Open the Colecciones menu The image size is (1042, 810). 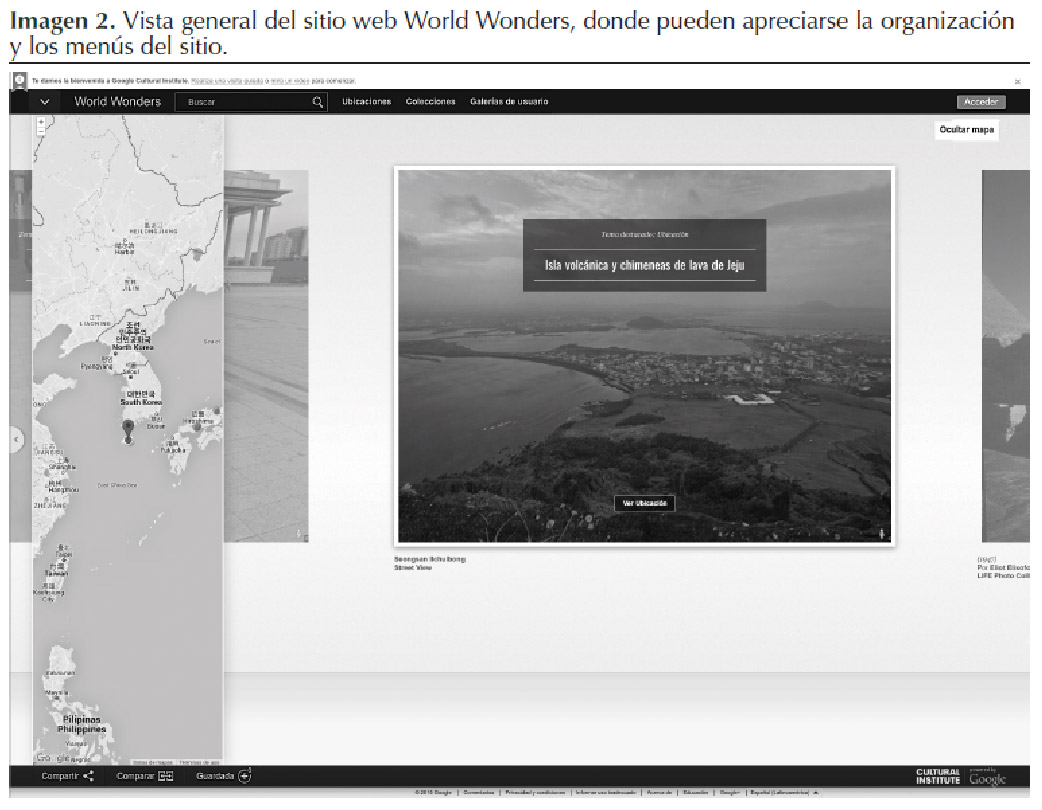[430, 102]
